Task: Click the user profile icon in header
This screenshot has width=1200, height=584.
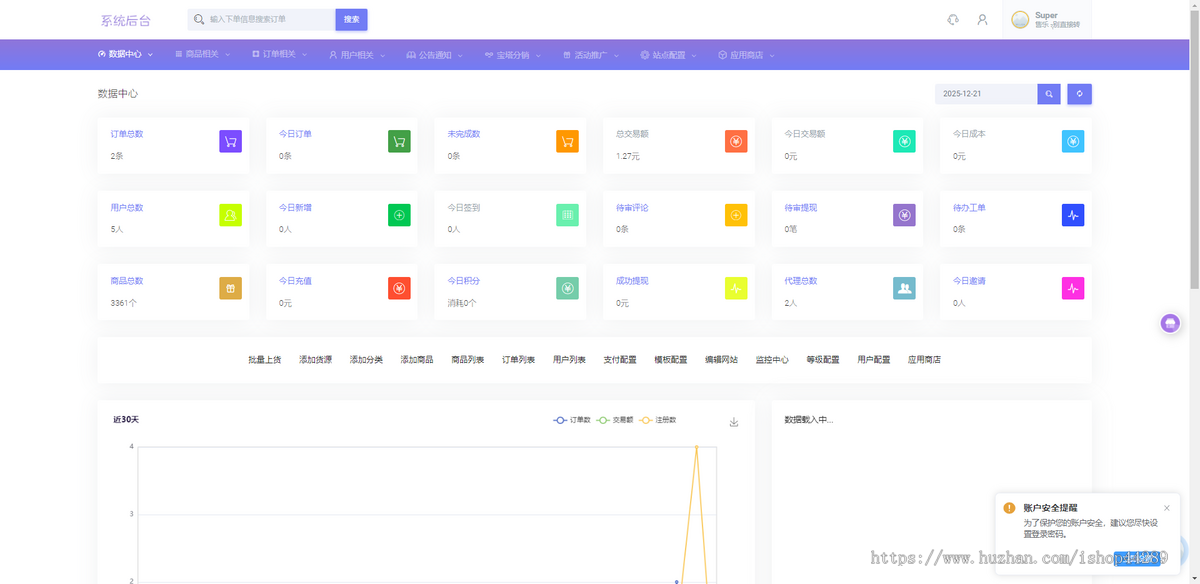Action: (982, 20)
